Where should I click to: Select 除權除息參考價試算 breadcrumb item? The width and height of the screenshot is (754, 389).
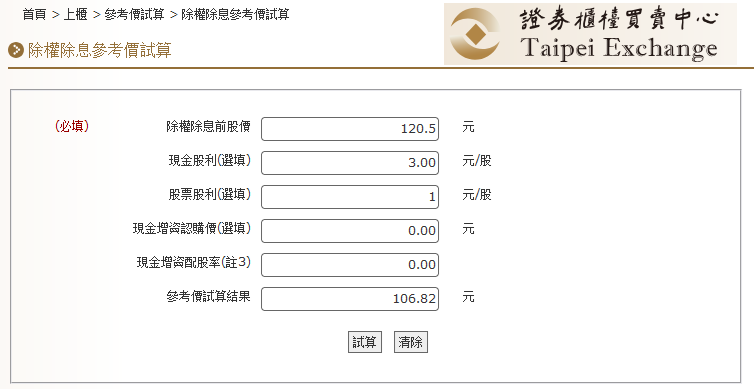pos(235,14)
